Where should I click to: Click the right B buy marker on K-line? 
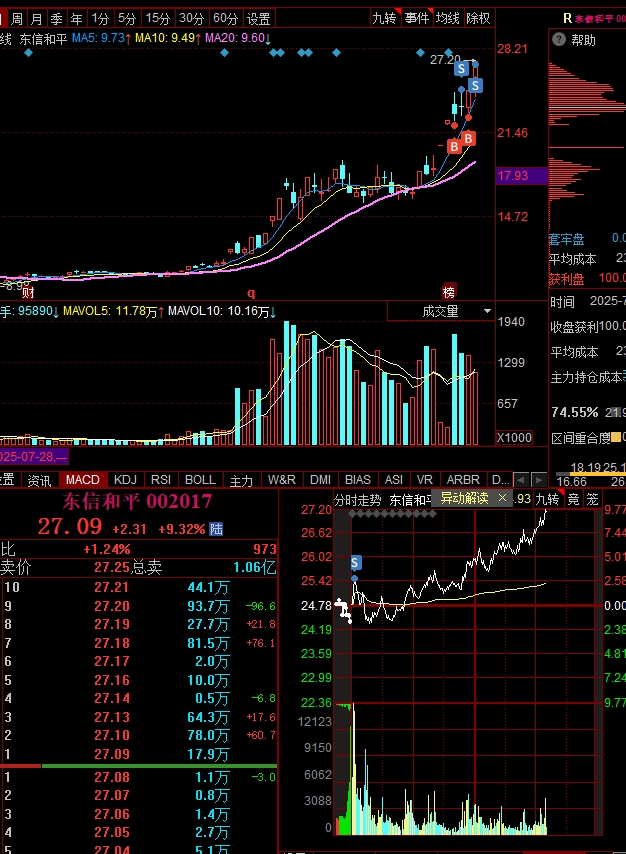468,138
